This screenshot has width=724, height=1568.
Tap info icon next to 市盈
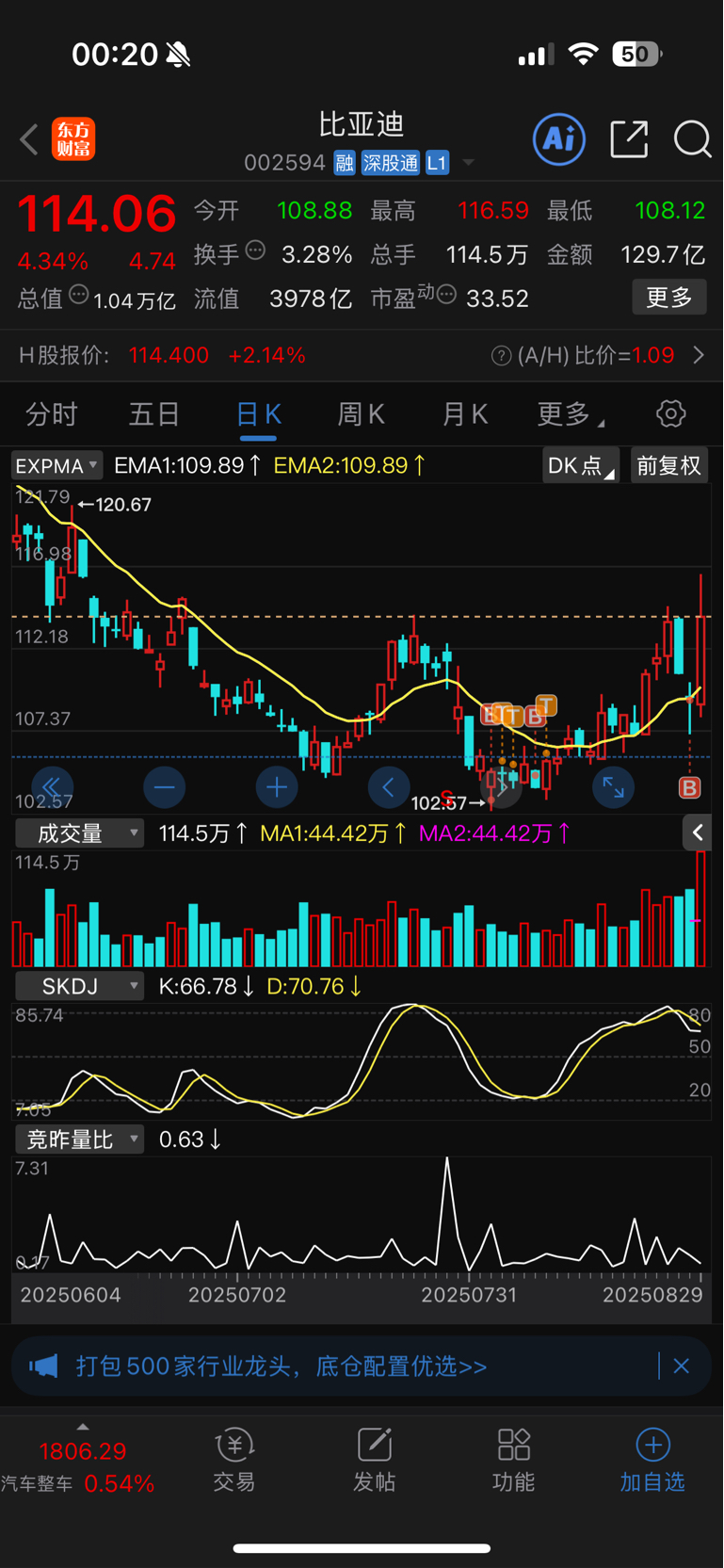[446, 295]
